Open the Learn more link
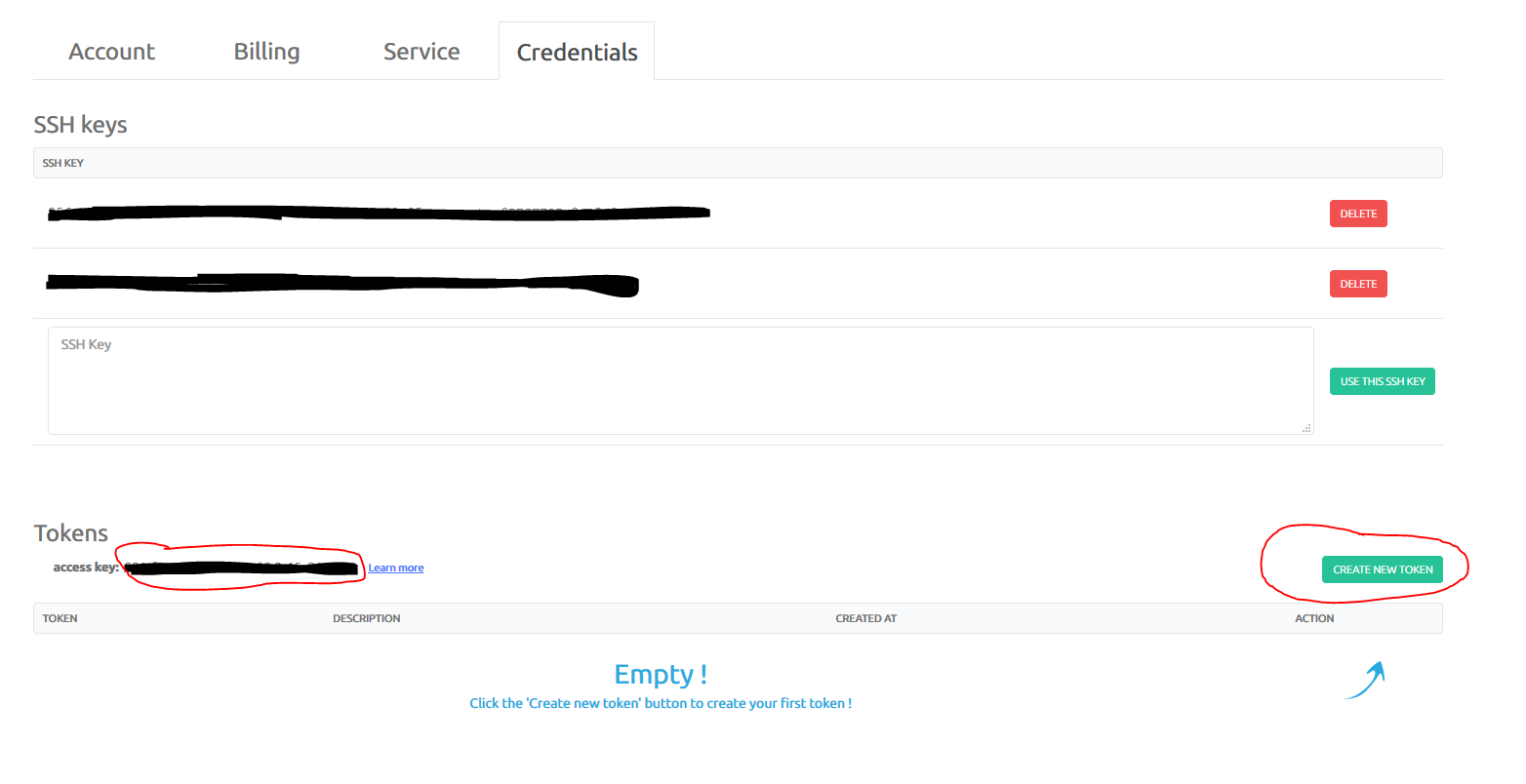 (395, 568)
